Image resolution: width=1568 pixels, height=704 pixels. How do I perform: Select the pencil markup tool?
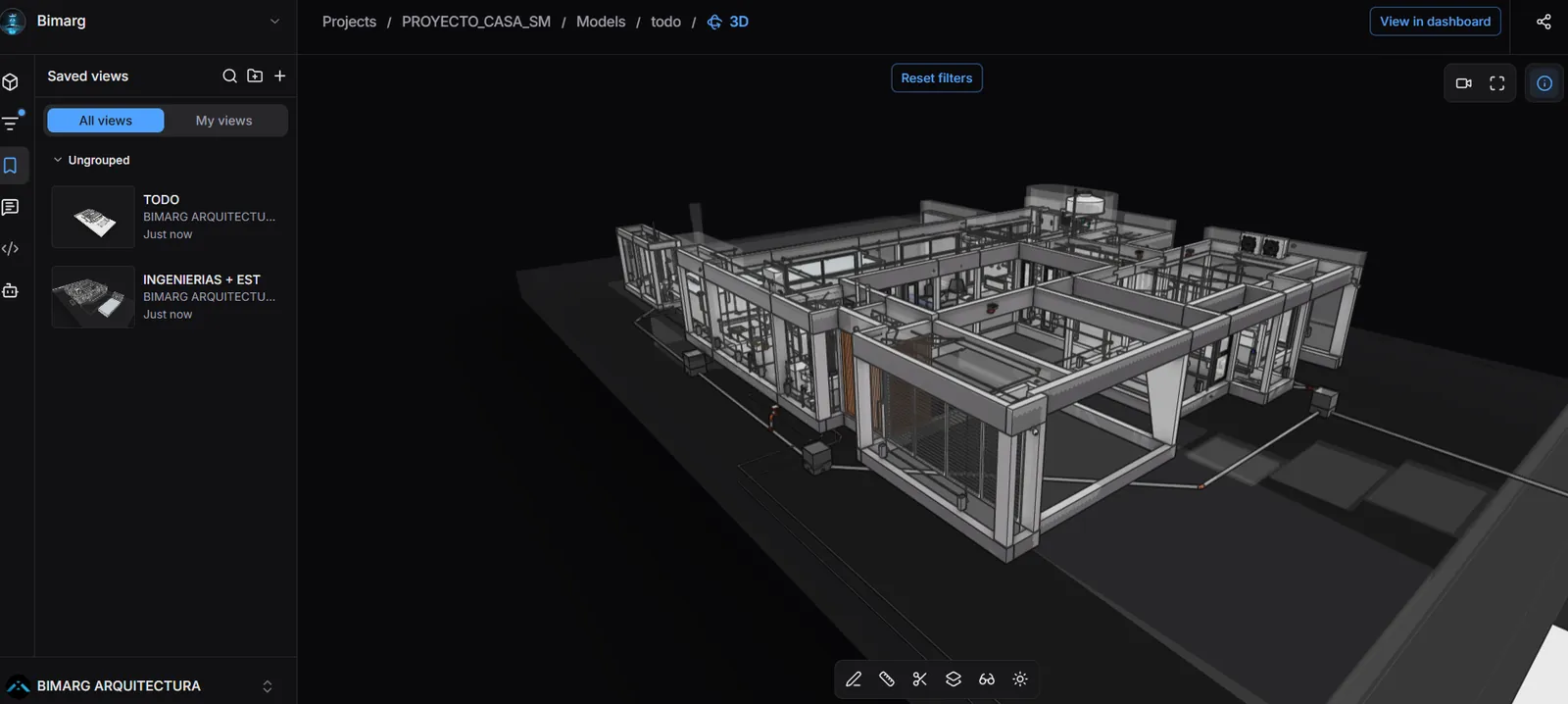854,679
